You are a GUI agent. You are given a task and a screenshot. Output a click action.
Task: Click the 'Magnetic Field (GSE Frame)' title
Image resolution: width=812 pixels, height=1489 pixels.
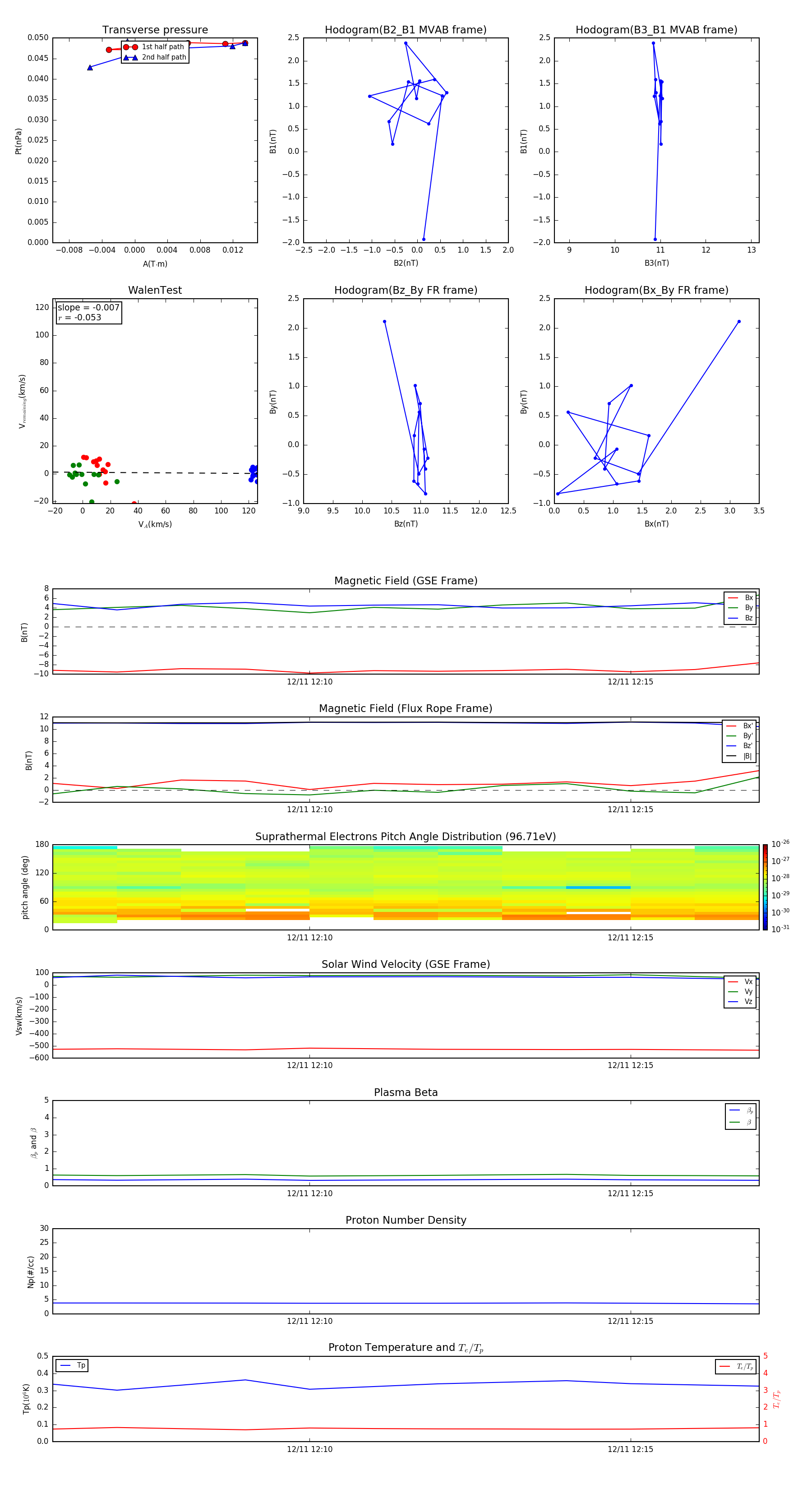click(406, 581)
